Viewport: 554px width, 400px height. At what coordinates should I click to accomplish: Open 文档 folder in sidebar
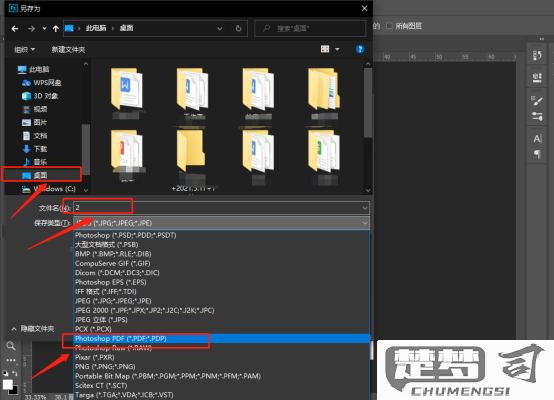click(x=35, y=136)
